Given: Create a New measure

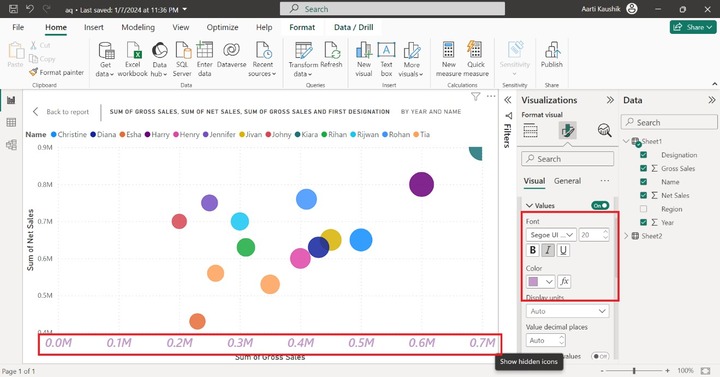Looking at the screenshot, I should [x=449, y=60].
